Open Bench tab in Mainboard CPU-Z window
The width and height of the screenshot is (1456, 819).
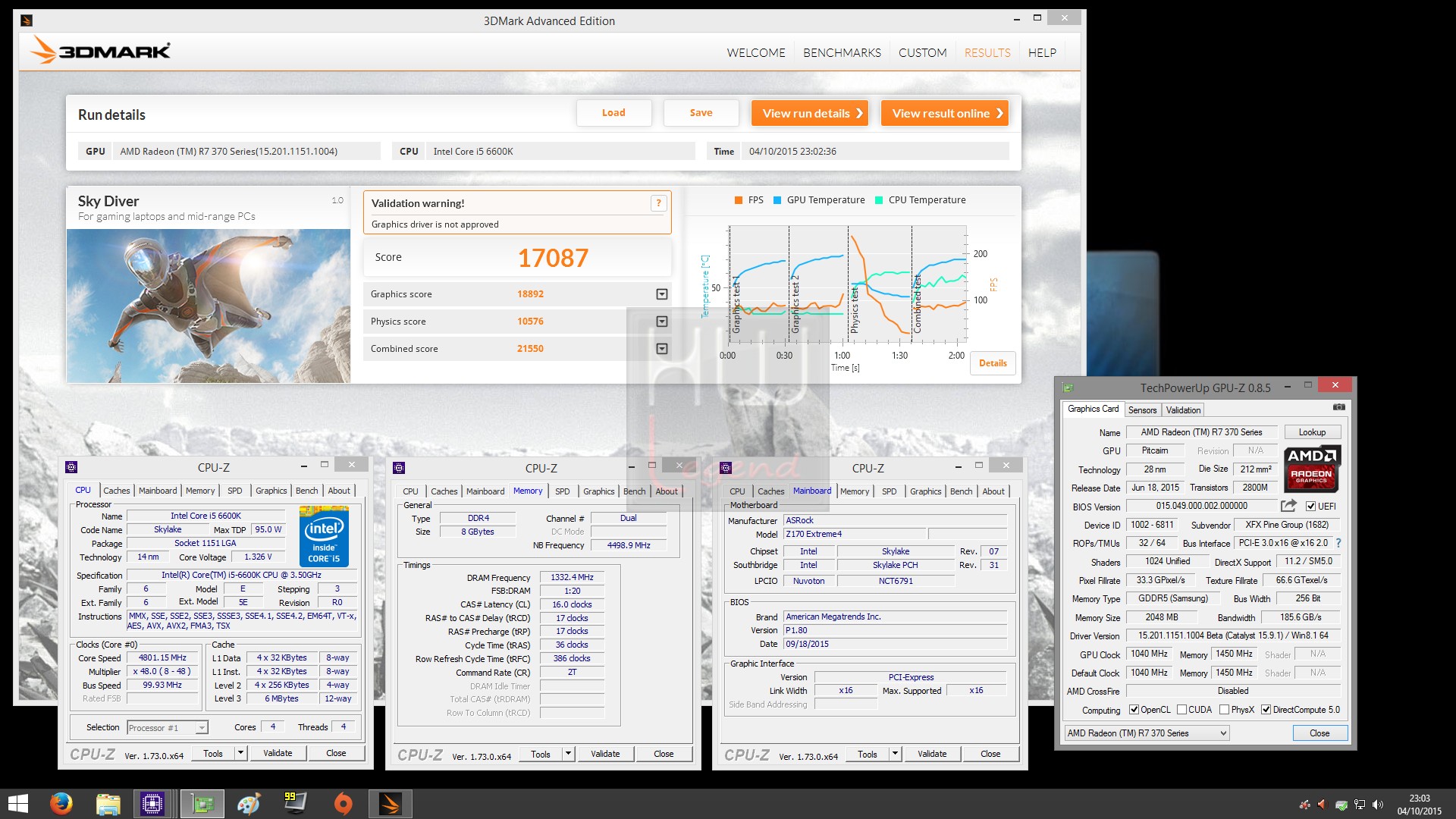tap(961, 491)
